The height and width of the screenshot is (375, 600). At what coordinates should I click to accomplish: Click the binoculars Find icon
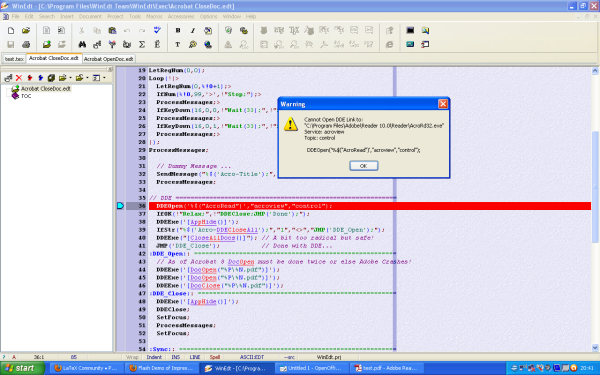pos(82,44)
